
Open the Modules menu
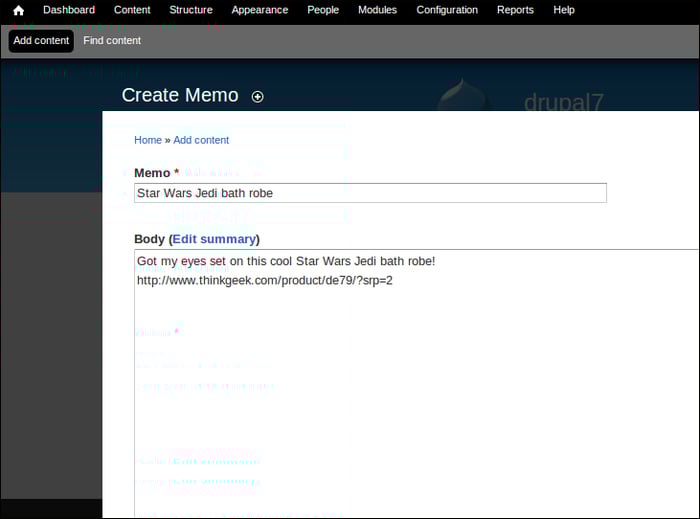click(x=377, y=10)
